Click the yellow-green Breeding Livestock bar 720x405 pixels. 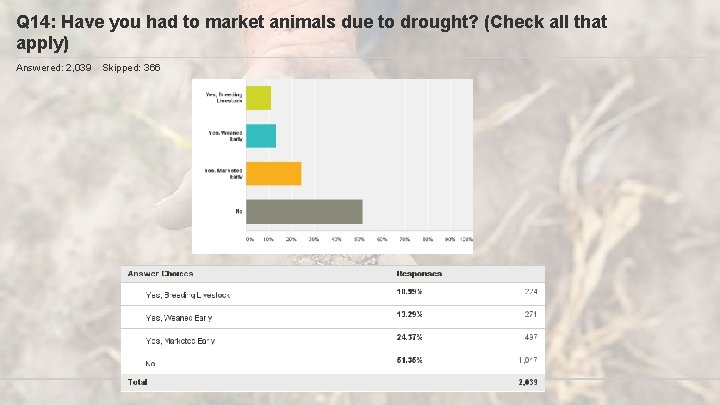tap(258, 98)
